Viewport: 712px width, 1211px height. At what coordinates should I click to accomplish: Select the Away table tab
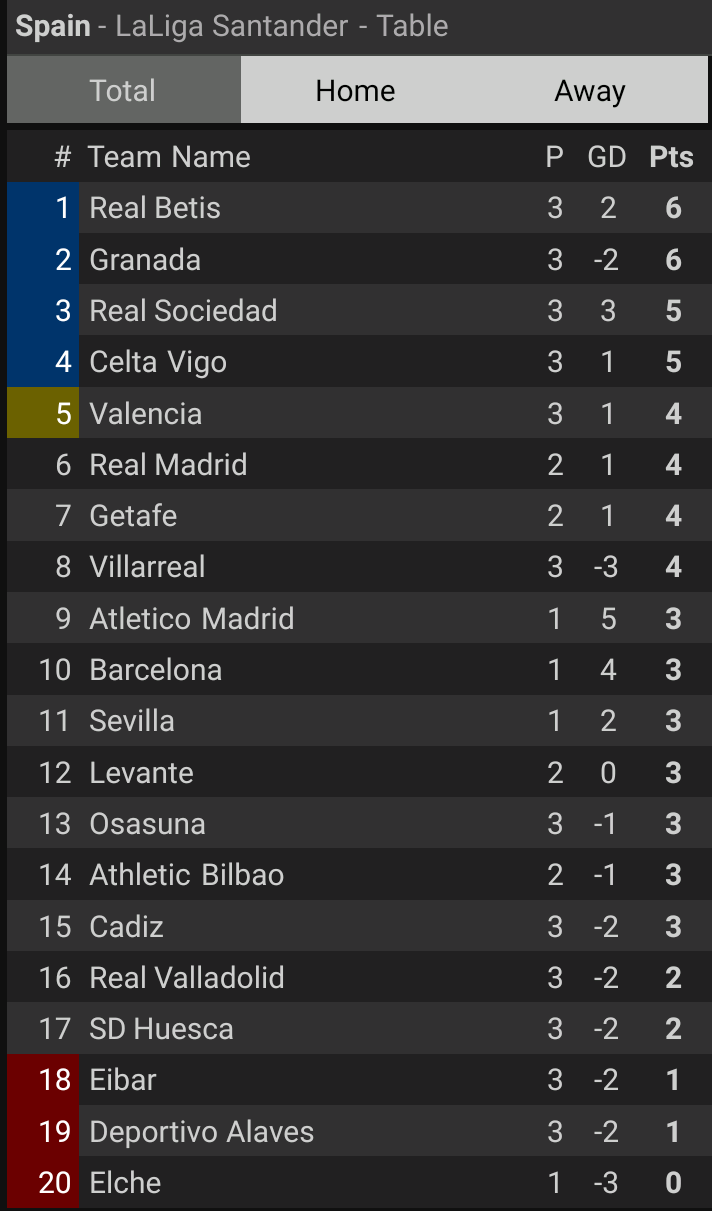tap(590, 91)
